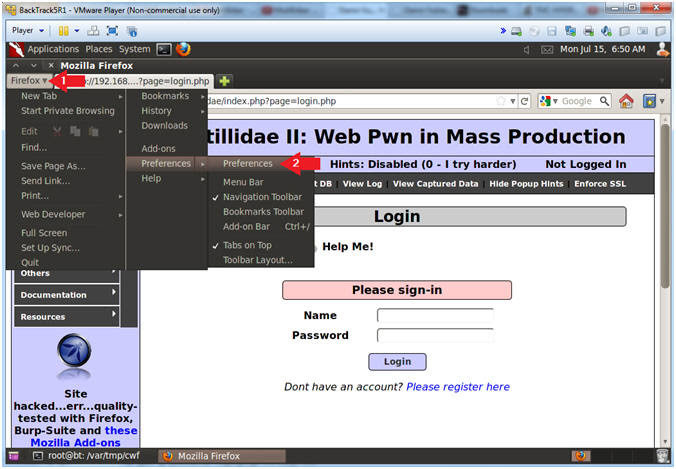Image resolution: width=676 pixels, height=469 pixels.
Task: Click Hide Popup Hints link
Action: point(526,184)
